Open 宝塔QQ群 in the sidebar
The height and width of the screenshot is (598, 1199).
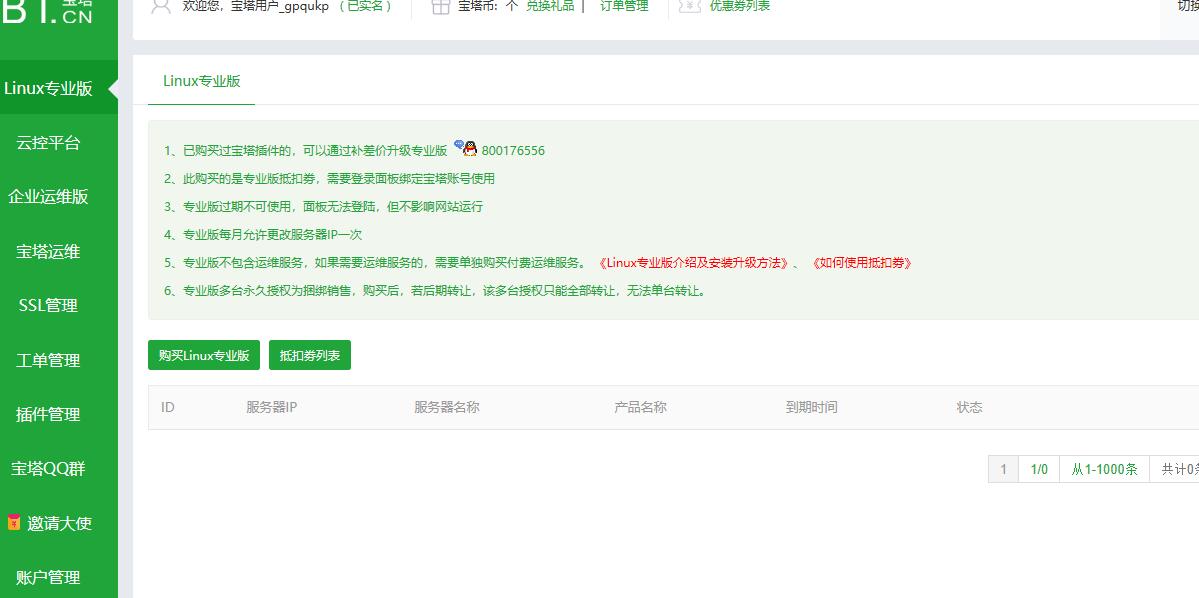pos(48,468)
